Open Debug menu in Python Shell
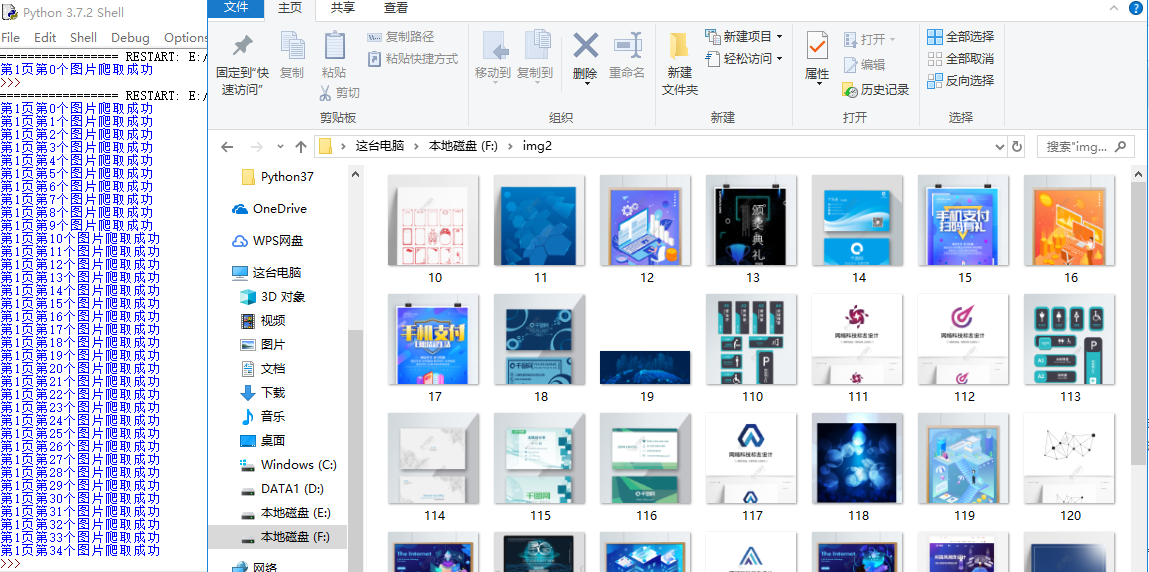 [x=130, y=37]
